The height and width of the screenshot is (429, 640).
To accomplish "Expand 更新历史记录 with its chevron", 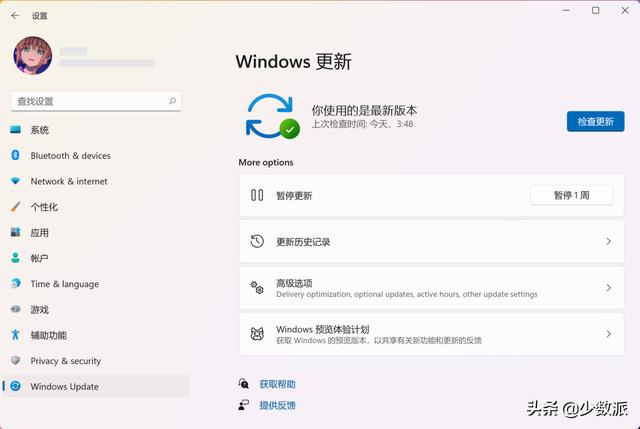I will click(x=608, y=242).
